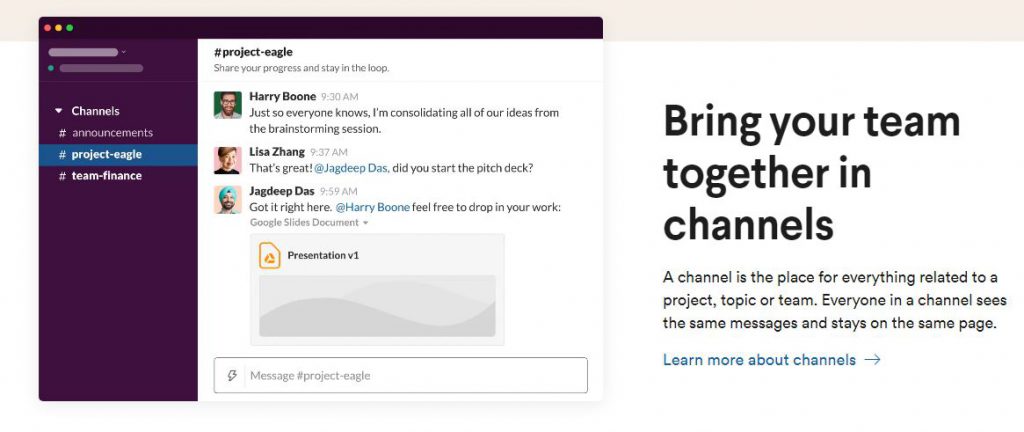Click Harry Boone's profile avatar
The height and width of the screenshot is (432, 1024).
(x=227, y=104)
